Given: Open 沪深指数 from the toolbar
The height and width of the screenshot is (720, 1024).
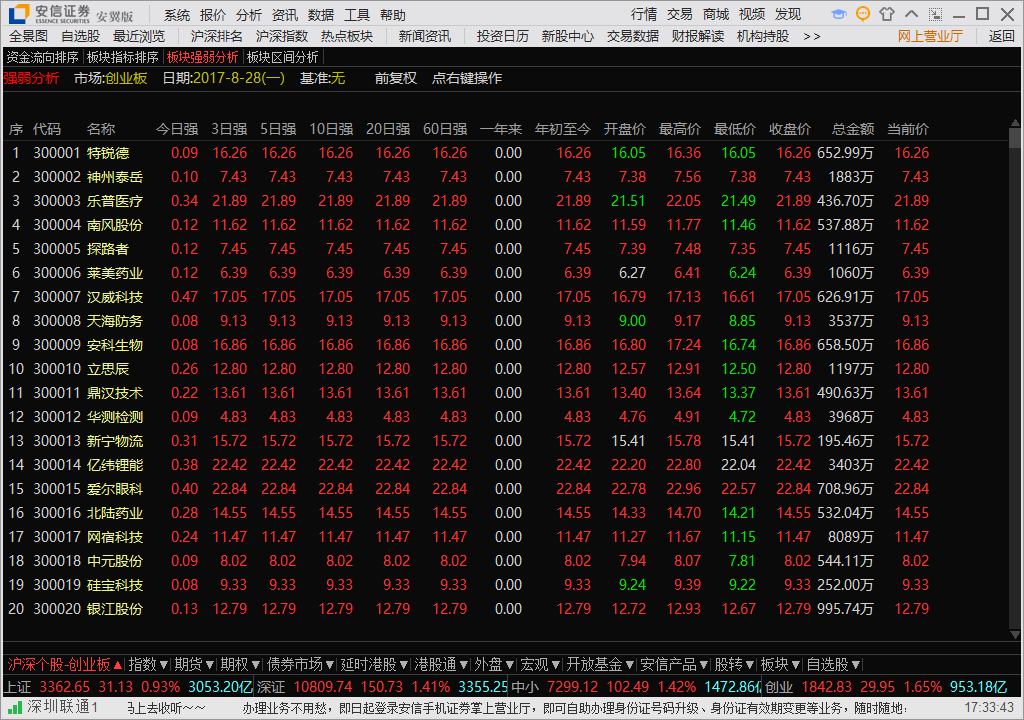Looking at the screenshot, I should [281, 36].
